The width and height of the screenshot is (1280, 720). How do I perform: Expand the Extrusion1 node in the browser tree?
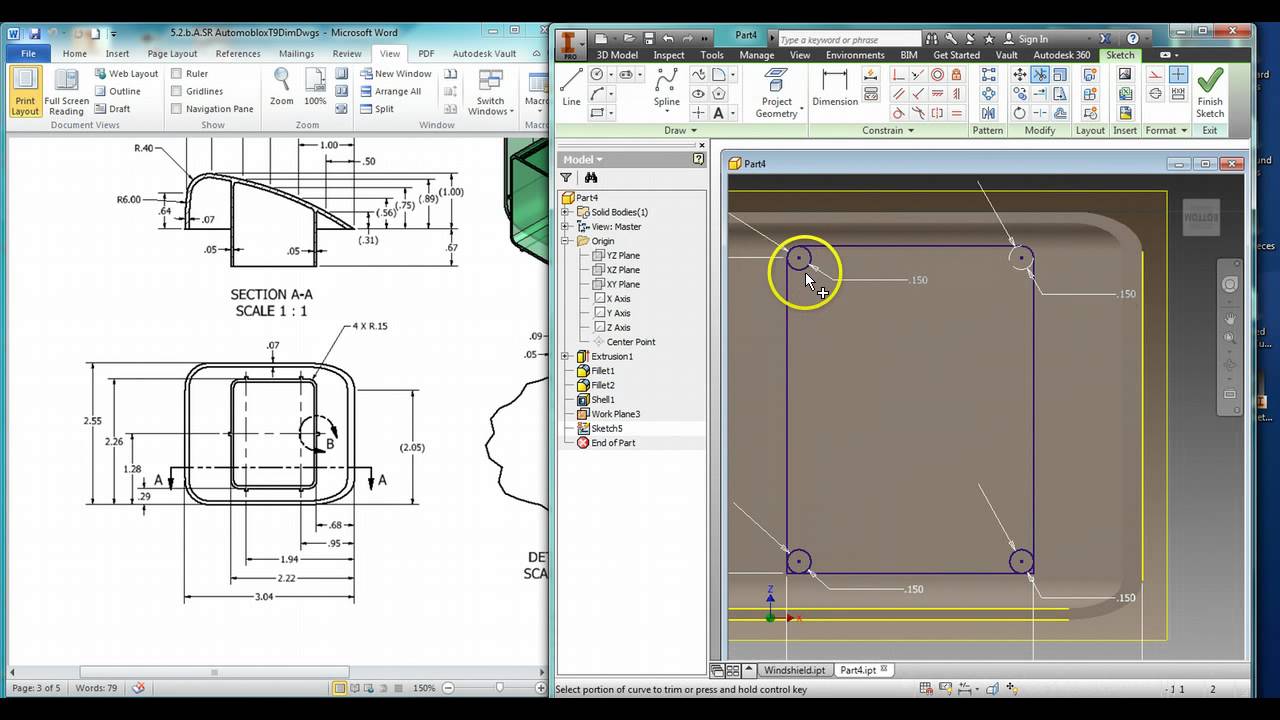(x=566, y=356)
